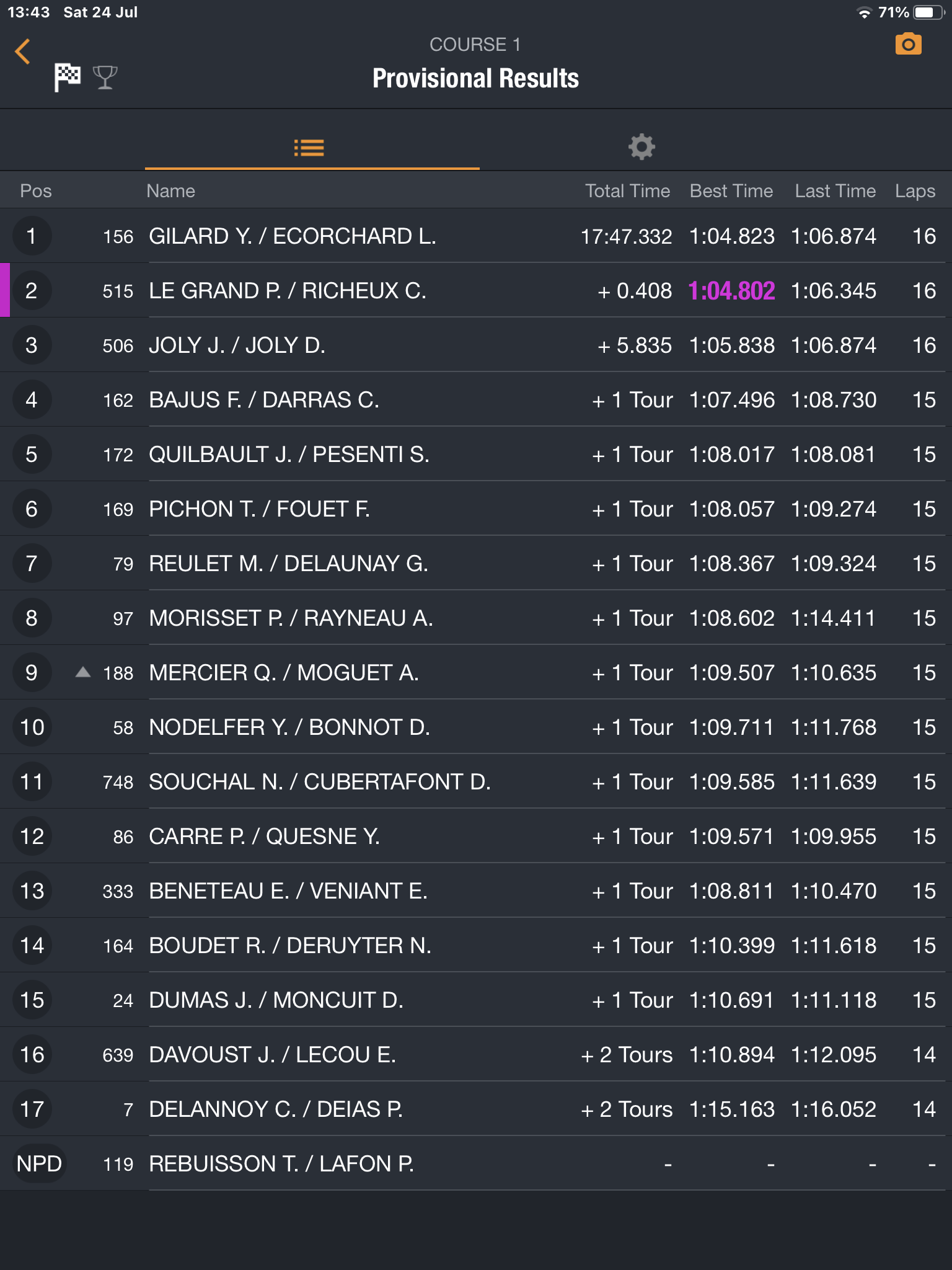Open REBUISSON T. / LAFON P. entry
This screenshot has width=952, height=1270.
[x=476, y=1163]
